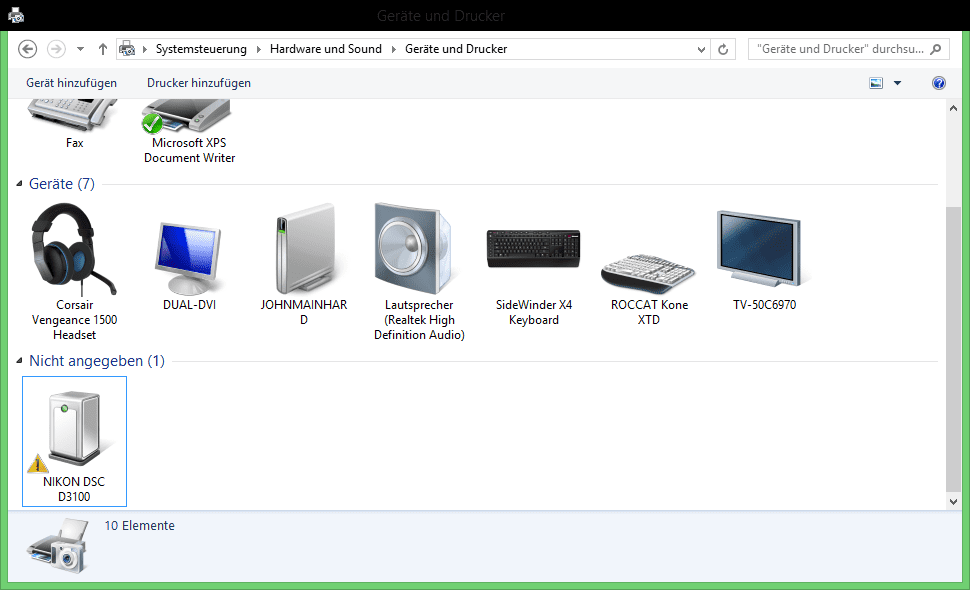The width and height of the screenshot is (970, 590).
Task: Click Gerät hinzufügen
Action: click(x=71, y=83)
